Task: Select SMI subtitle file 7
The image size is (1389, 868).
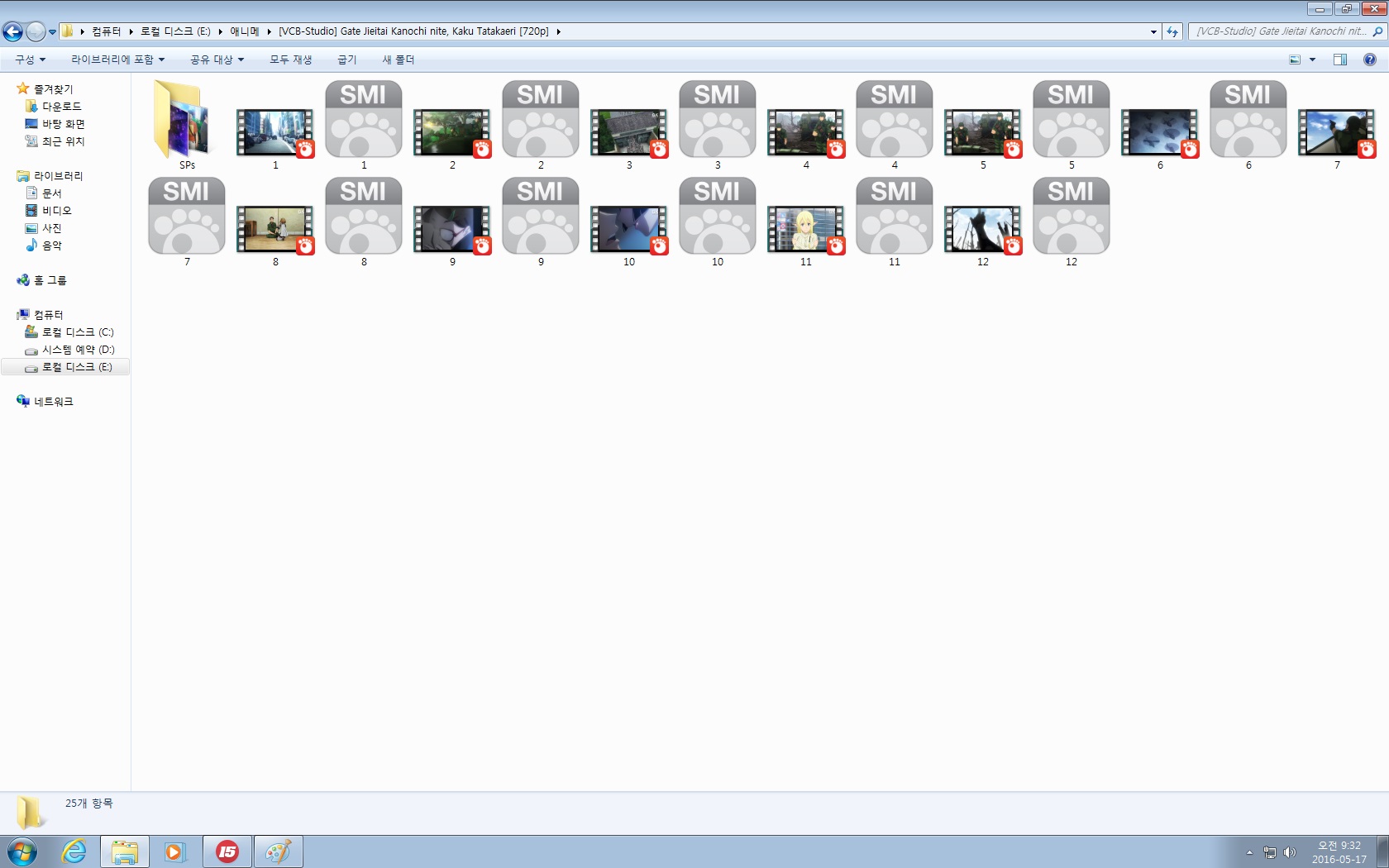Action: [187, 216]
